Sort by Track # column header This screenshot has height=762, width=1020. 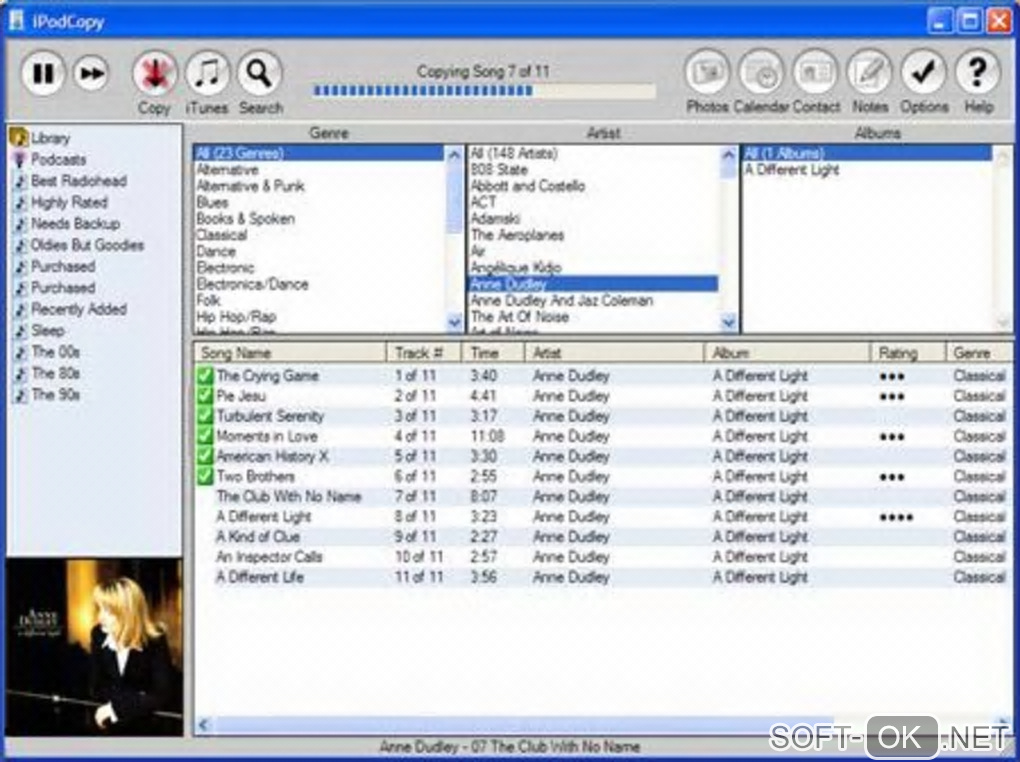(424, 353)
